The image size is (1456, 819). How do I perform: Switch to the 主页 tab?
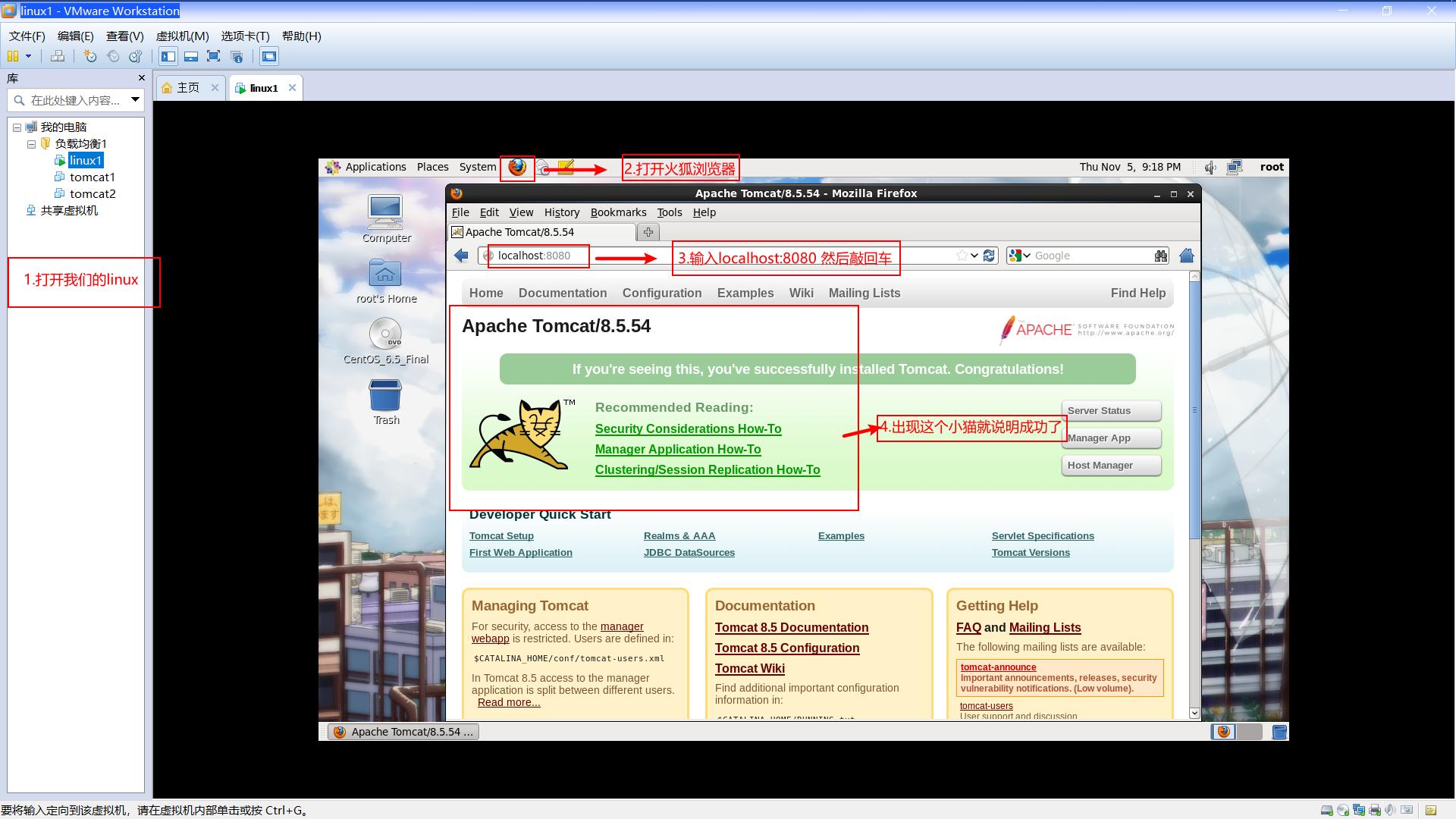point(187,88)
